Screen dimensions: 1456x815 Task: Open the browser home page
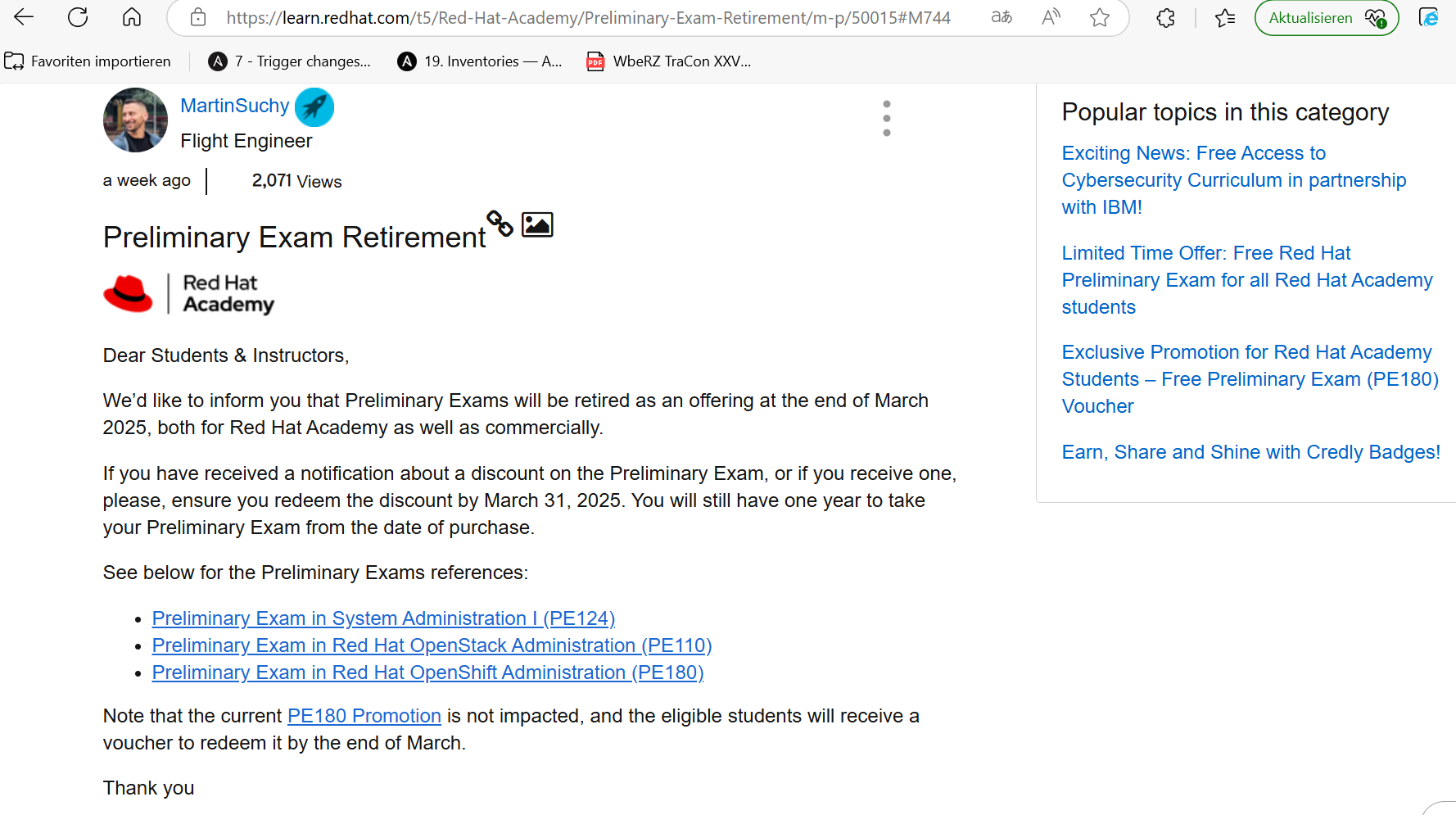pyautogui.click(x=131, y=18)
